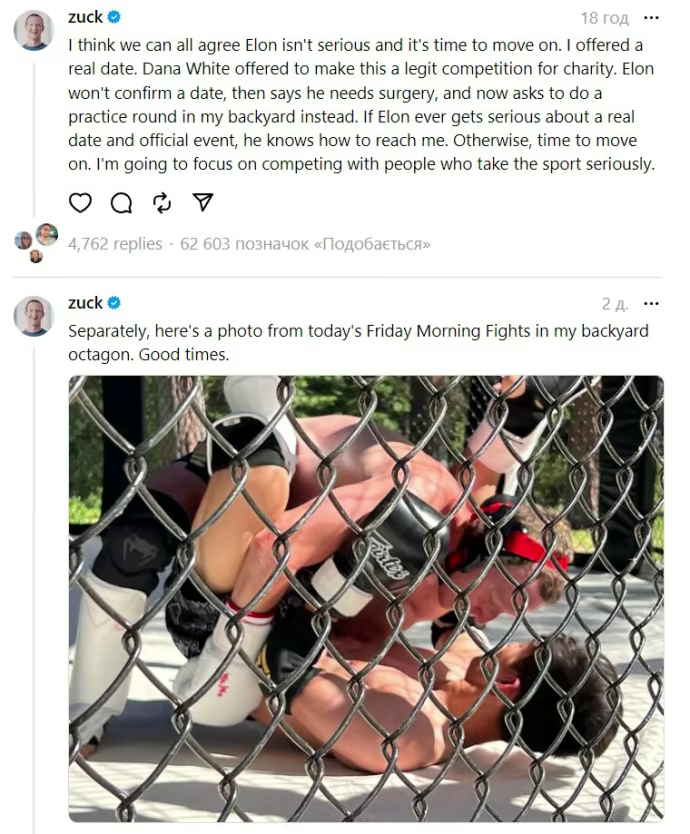Open the backyard octagon fight photo

366,599
